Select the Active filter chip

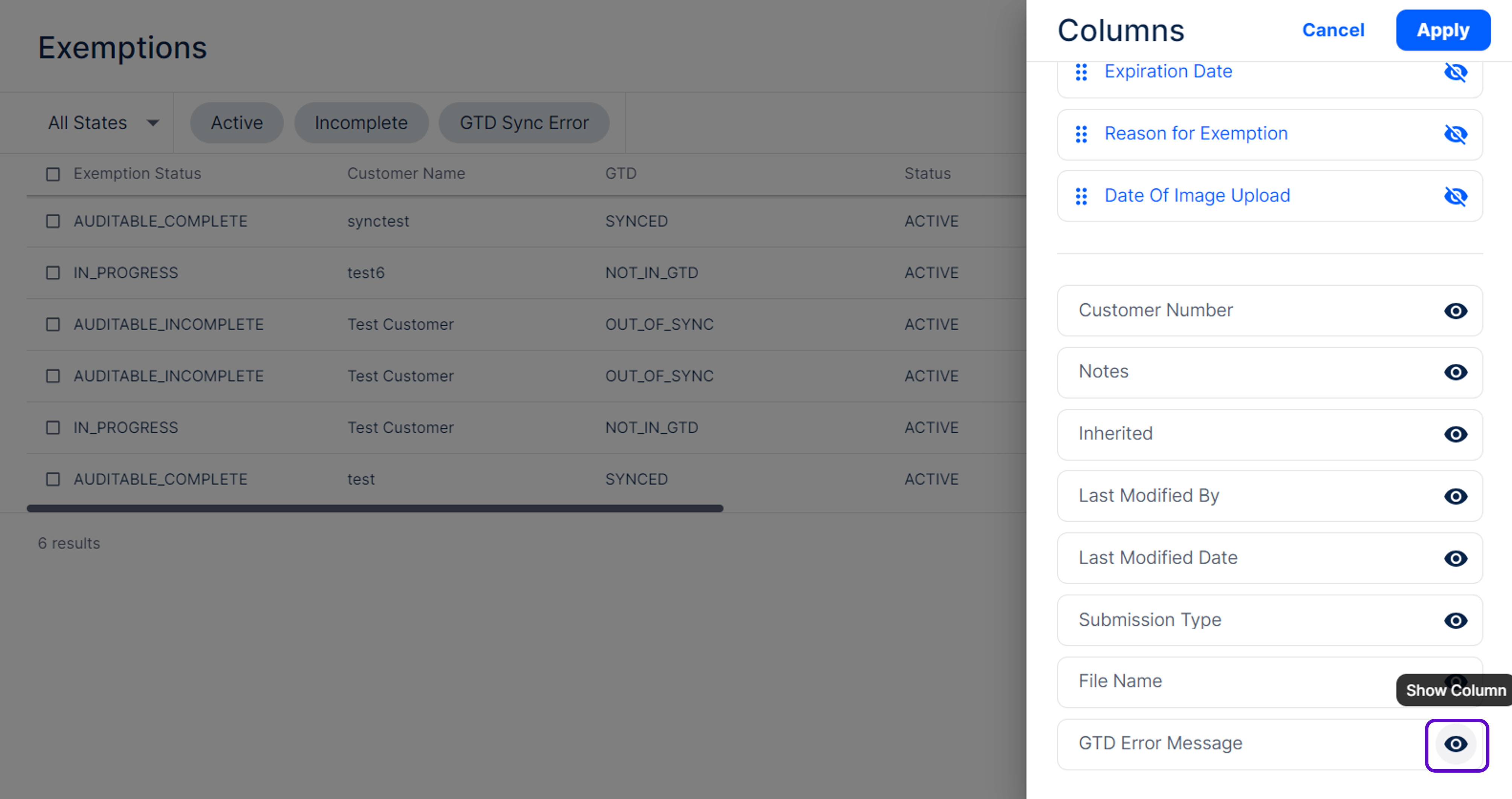pyautogui.click(x=236, y=123)
